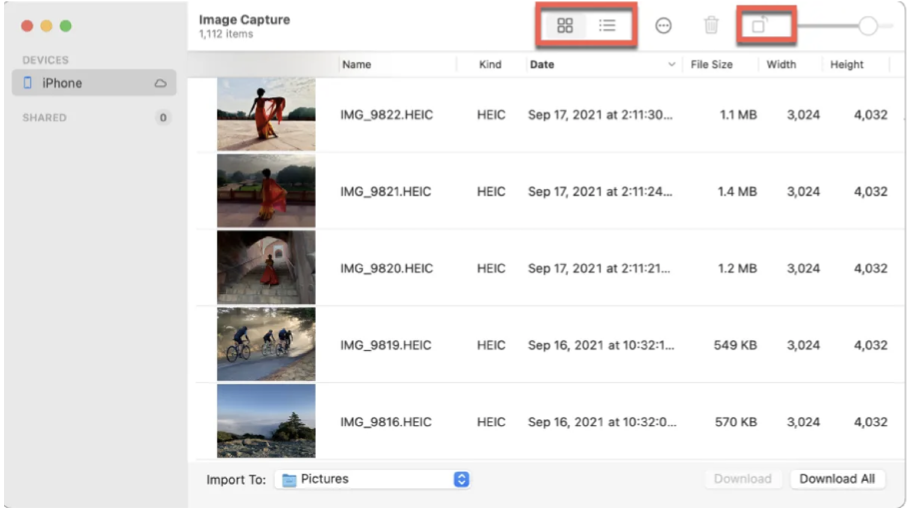This screenshot has width=910, height=512.
Task: Click the 549 KB file size cell
Action: tap(735, 345)
